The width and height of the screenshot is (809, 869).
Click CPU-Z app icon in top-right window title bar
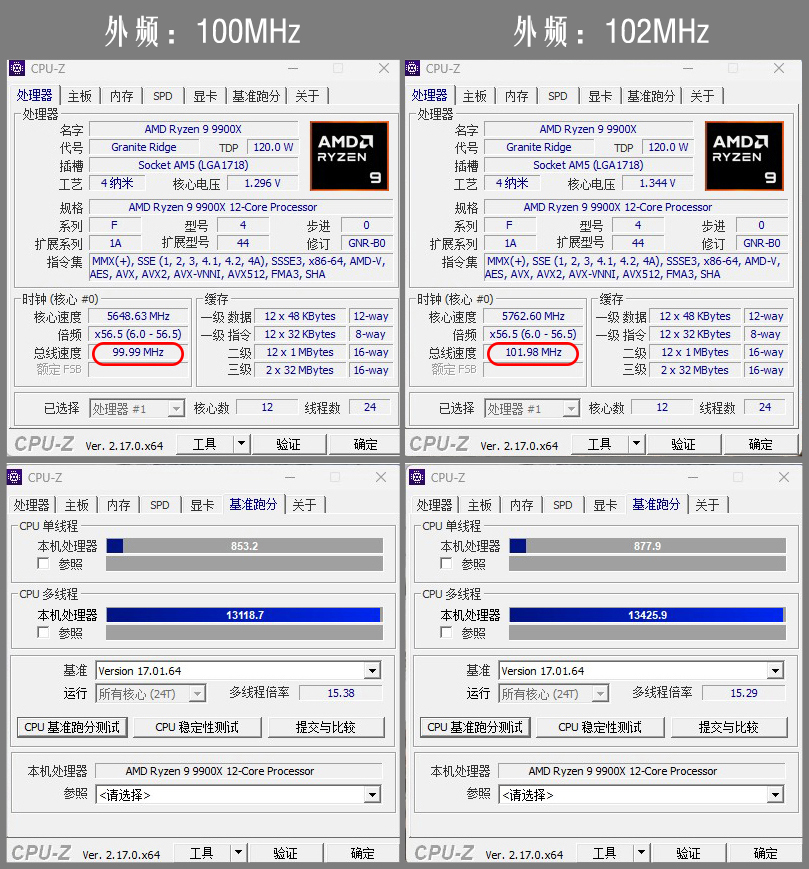412,68
